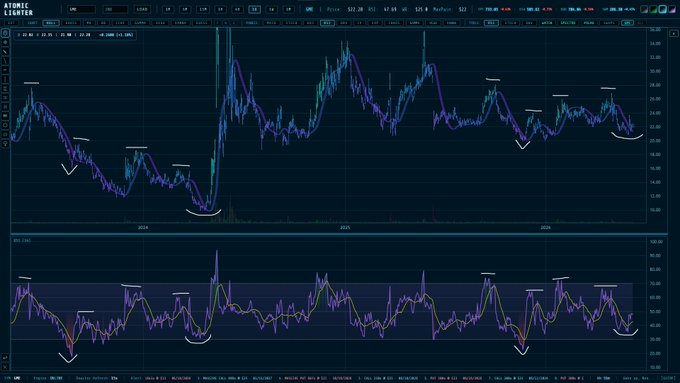Click the GME ticker symbol input field

click(82, 9)
